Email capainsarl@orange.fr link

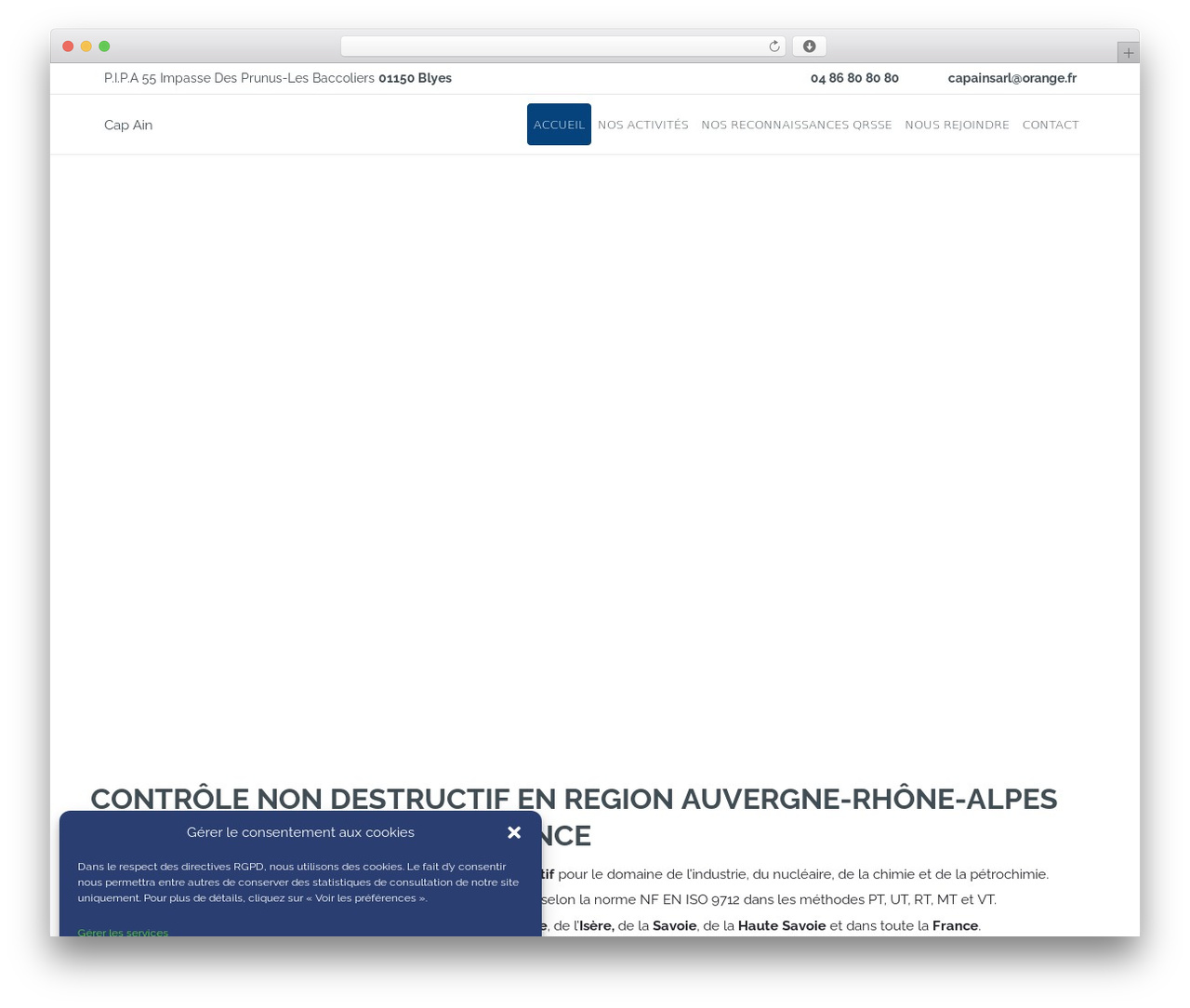coord(1012,78)
